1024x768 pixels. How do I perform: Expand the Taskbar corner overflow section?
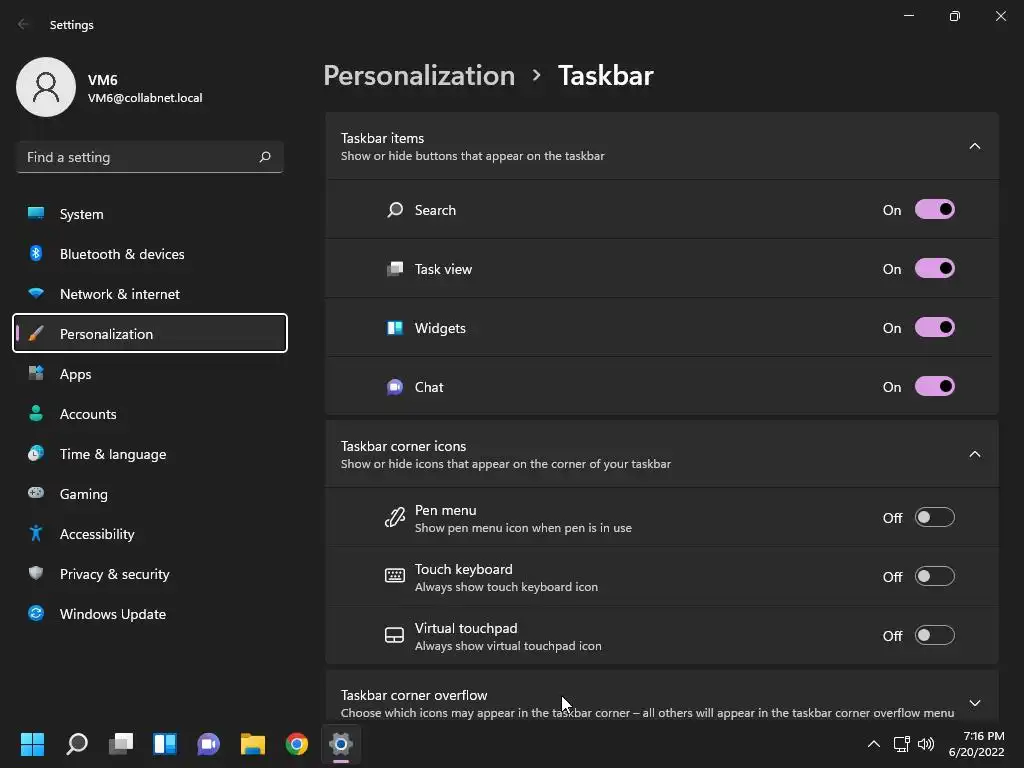pyautogui.click(x=974, y=703)
